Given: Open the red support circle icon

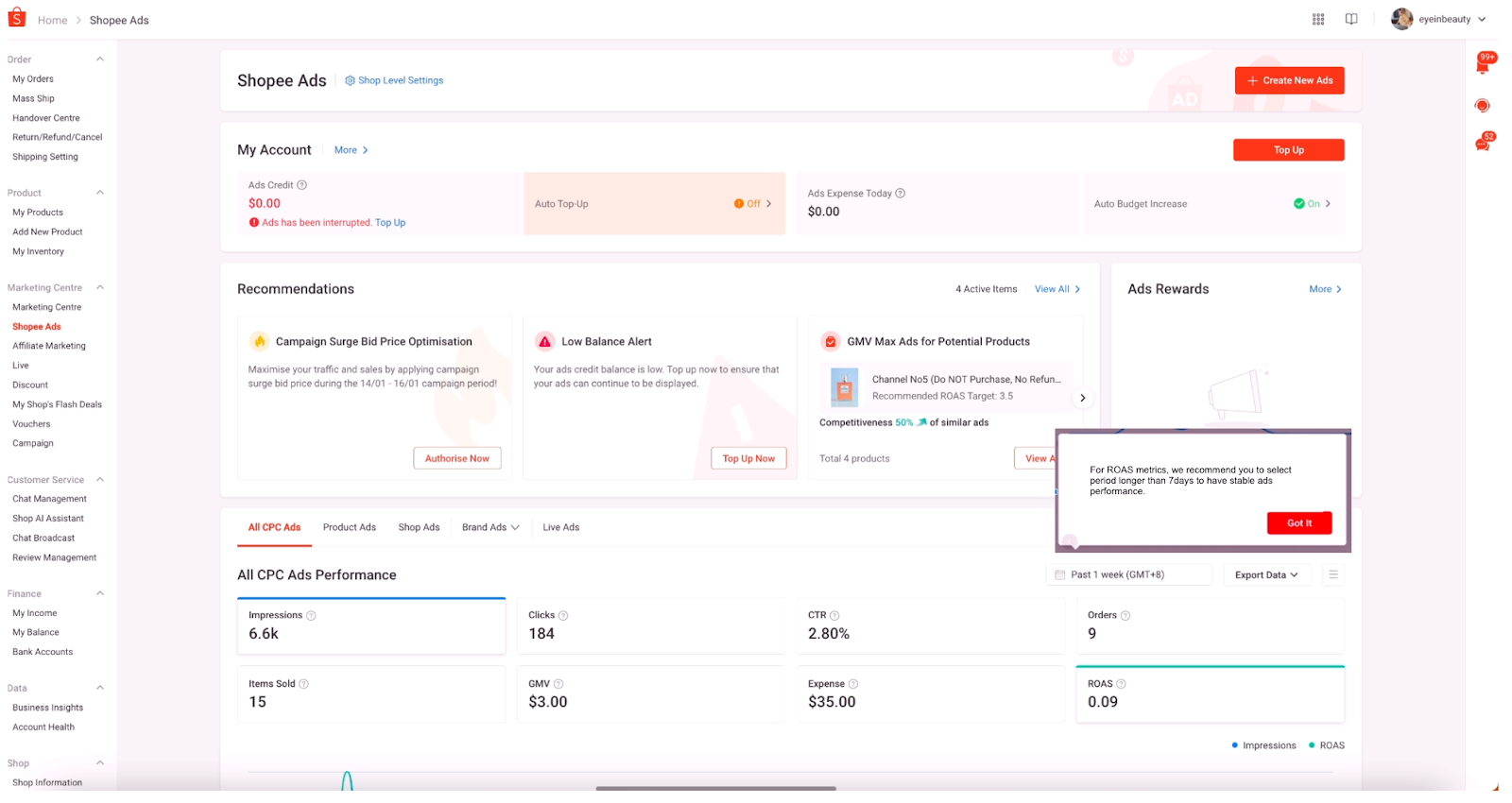Looking at the screenshot, I should (x=1482, y=106).
